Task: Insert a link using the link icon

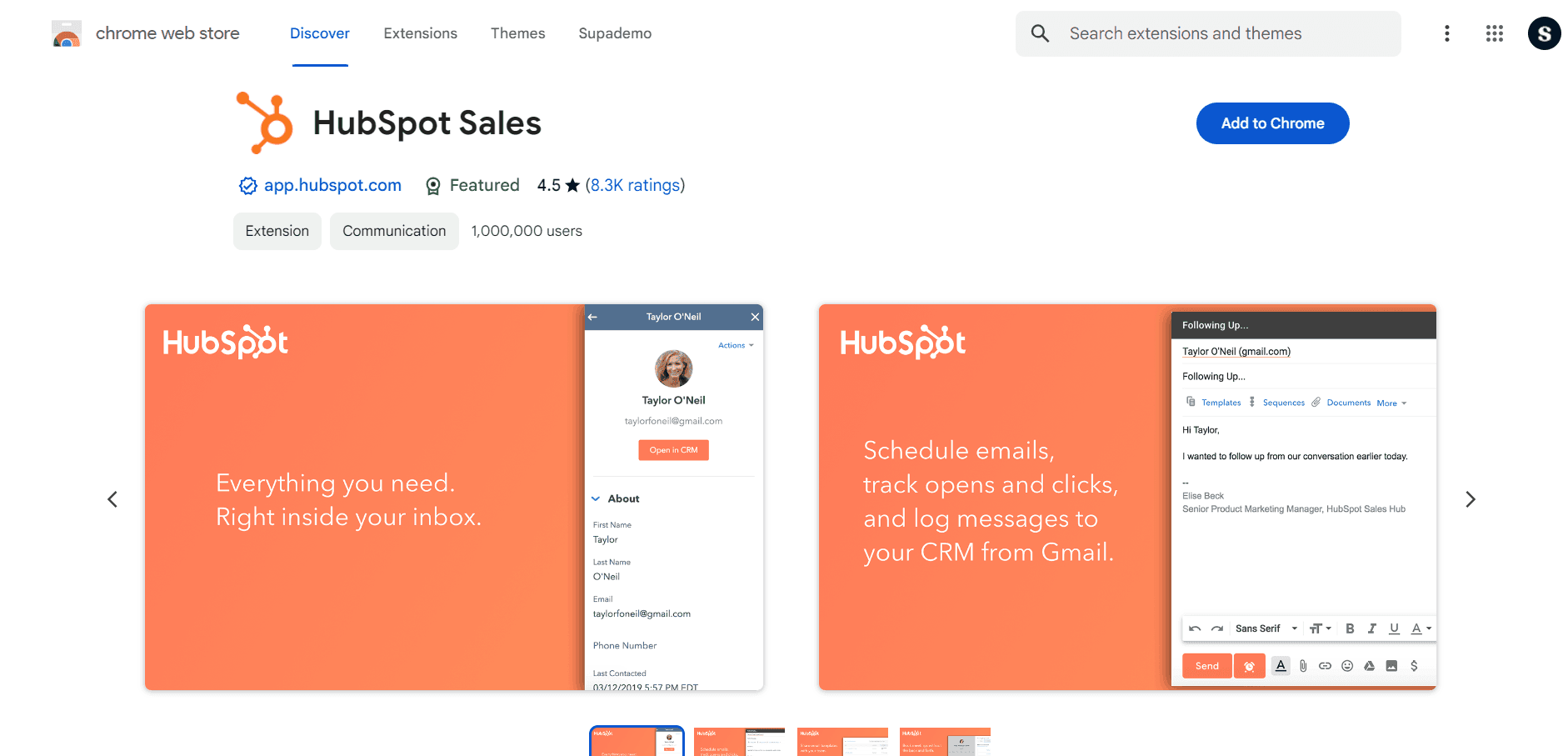Action: click(1326, 666)
